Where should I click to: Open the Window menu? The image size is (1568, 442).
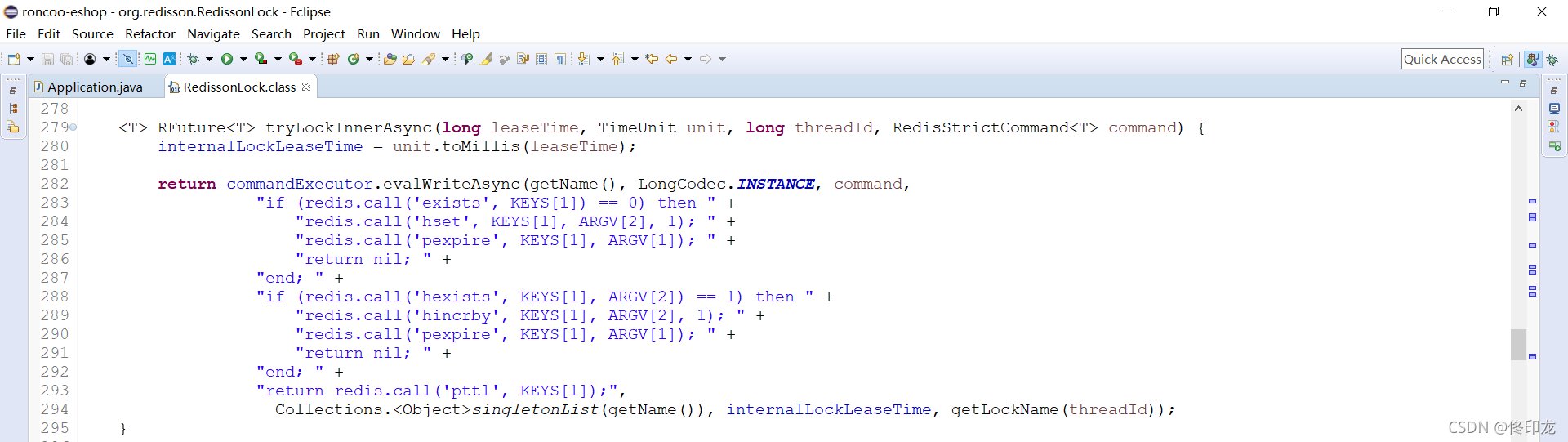[x=415, y=33]
